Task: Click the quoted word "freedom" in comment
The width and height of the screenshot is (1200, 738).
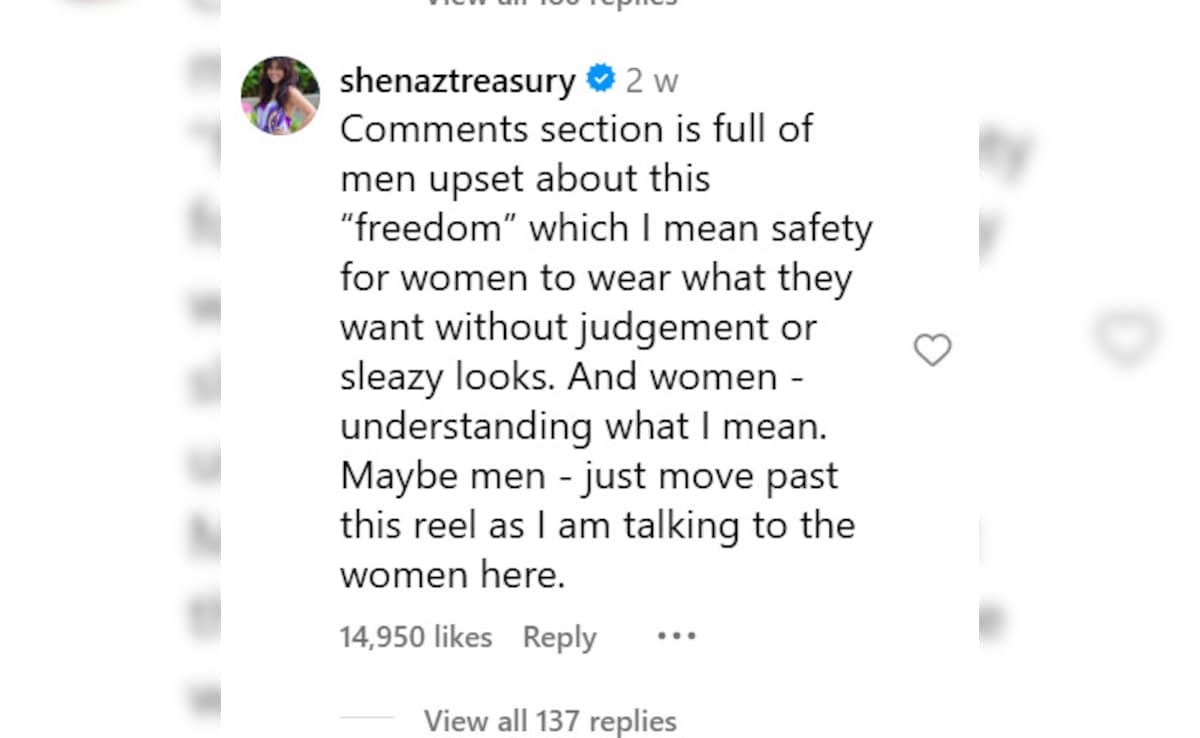Action: pyautogui.click(x=427, y=229)
